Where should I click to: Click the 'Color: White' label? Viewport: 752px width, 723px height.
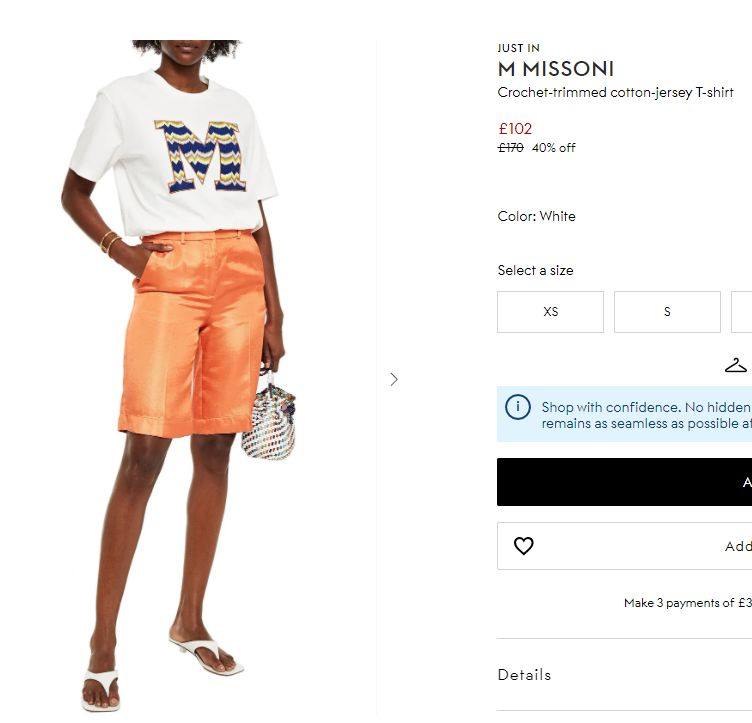pos(536,216)
